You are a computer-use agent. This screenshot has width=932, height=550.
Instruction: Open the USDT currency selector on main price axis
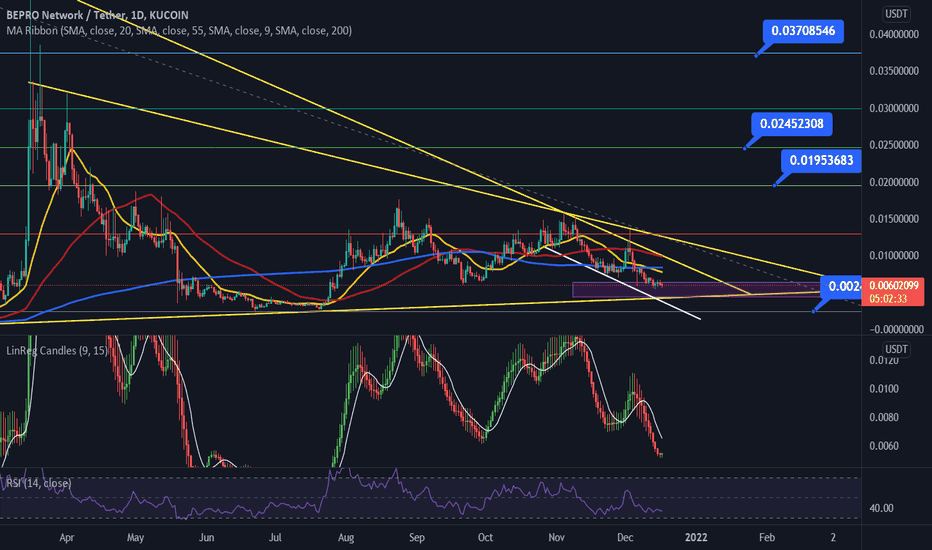896,14
